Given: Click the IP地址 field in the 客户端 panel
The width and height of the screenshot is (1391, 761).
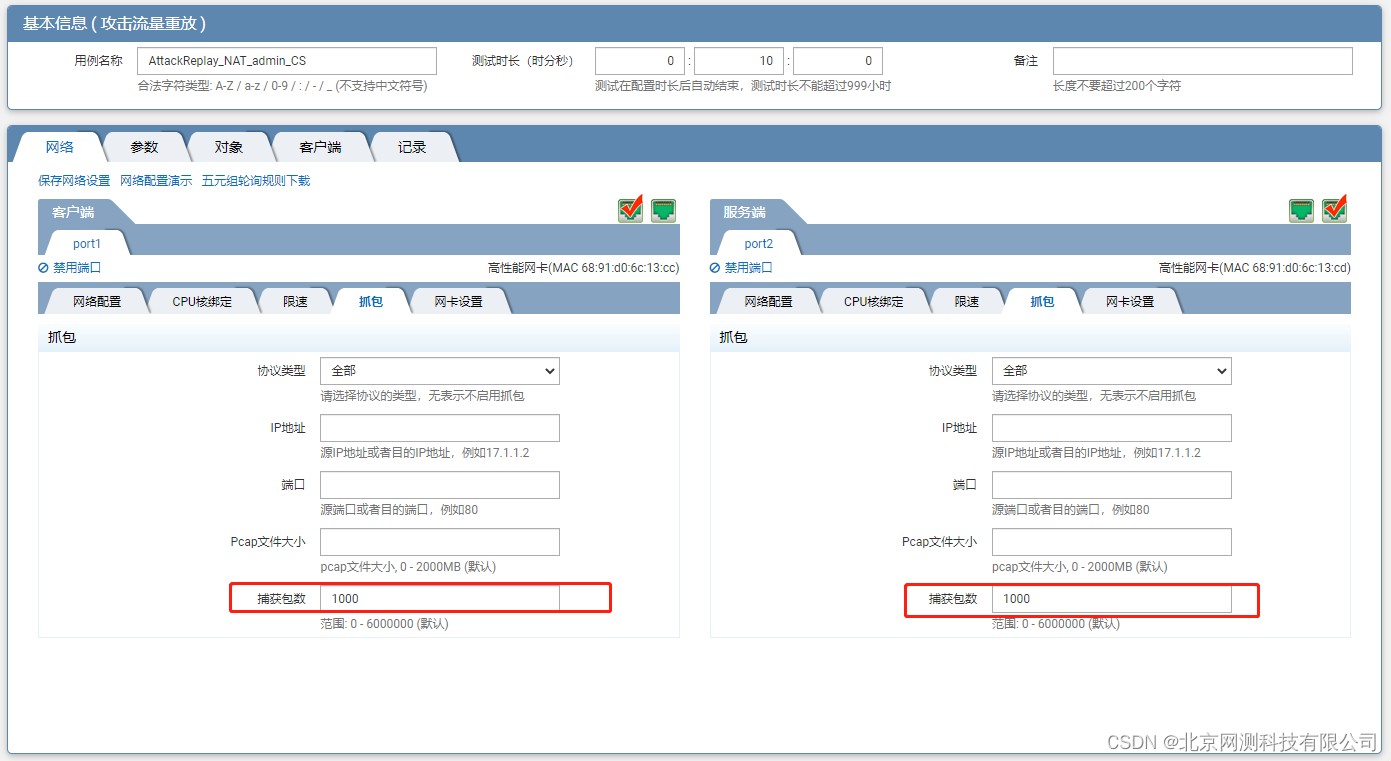Looking at the screenshot, I should (x=440, y=428).
